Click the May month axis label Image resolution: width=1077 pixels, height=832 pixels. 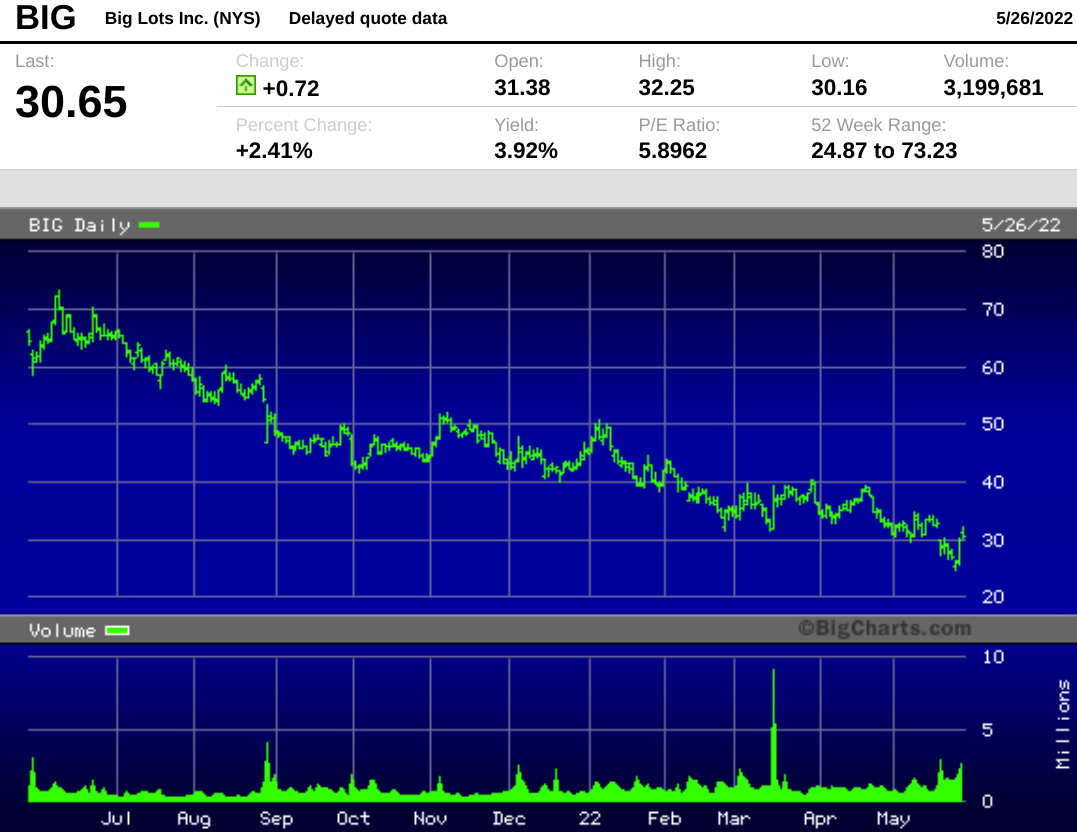[893, 819]
